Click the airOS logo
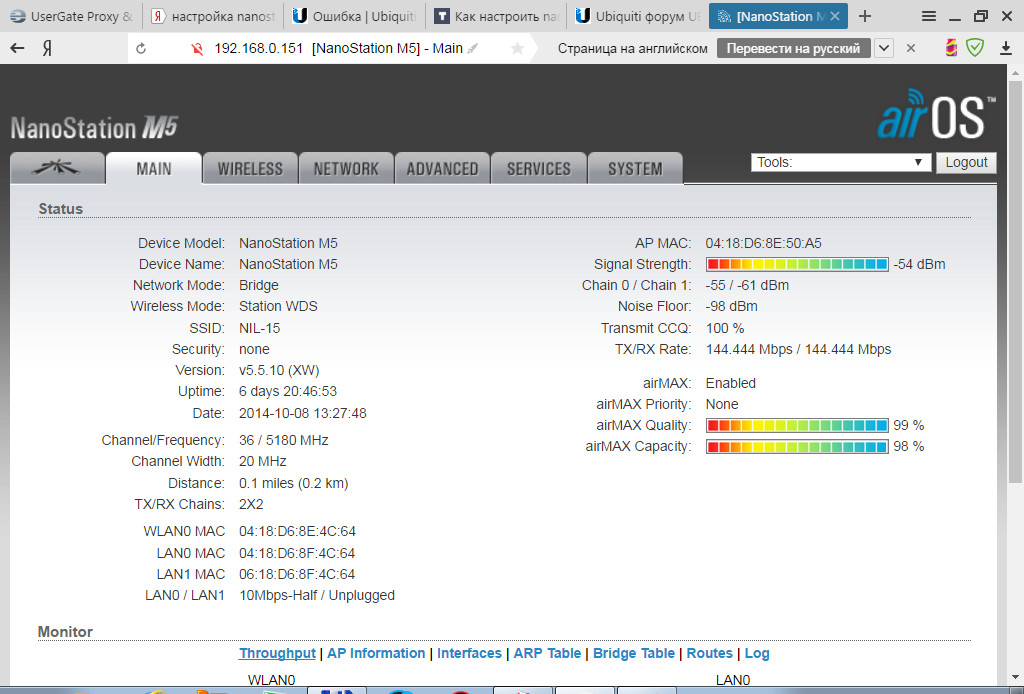The width and height of the screenshot is (1024, 694). [x=936, y=115]
